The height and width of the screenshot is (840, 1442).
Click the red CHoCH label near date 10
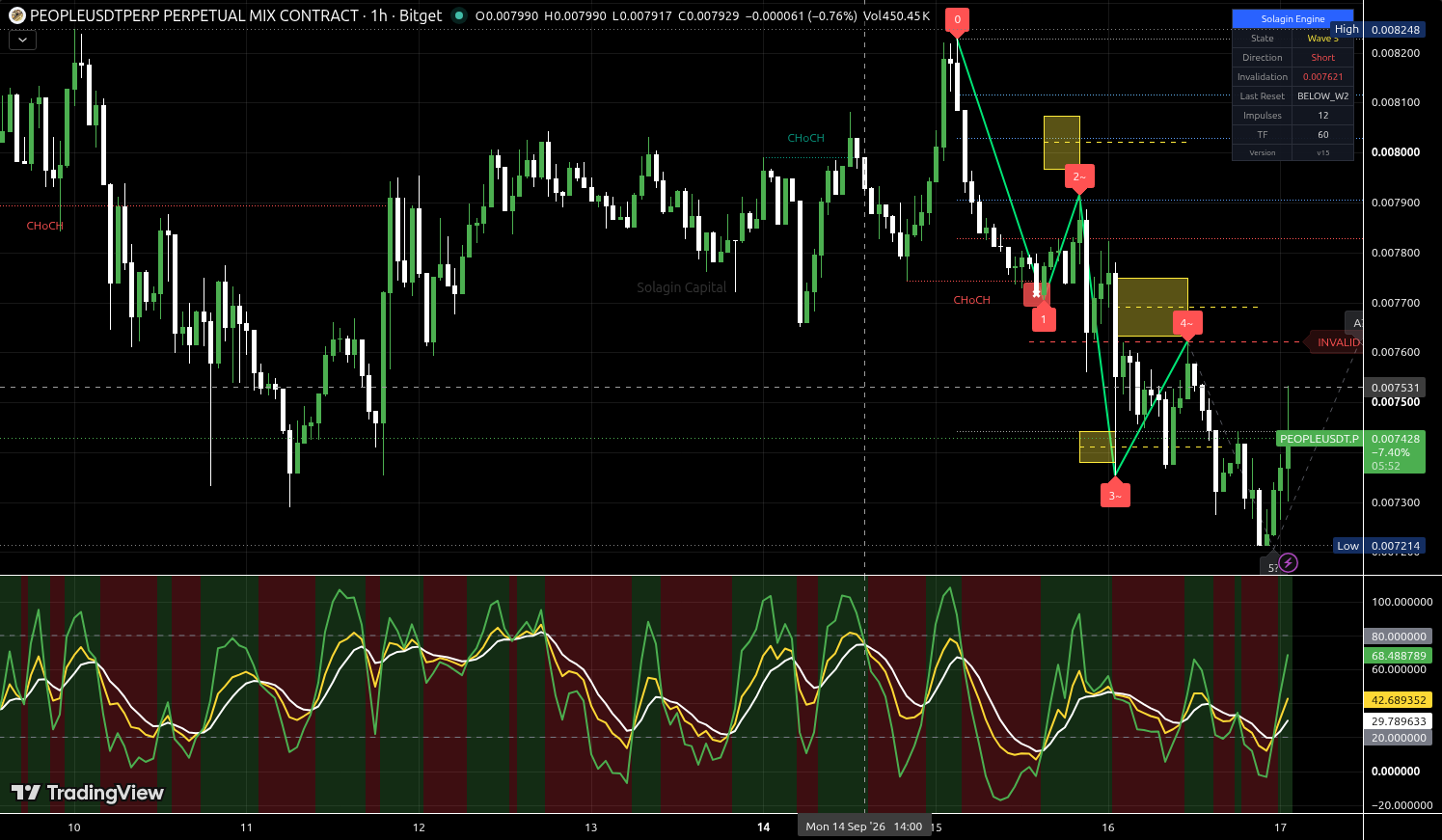tap(44, 226)
